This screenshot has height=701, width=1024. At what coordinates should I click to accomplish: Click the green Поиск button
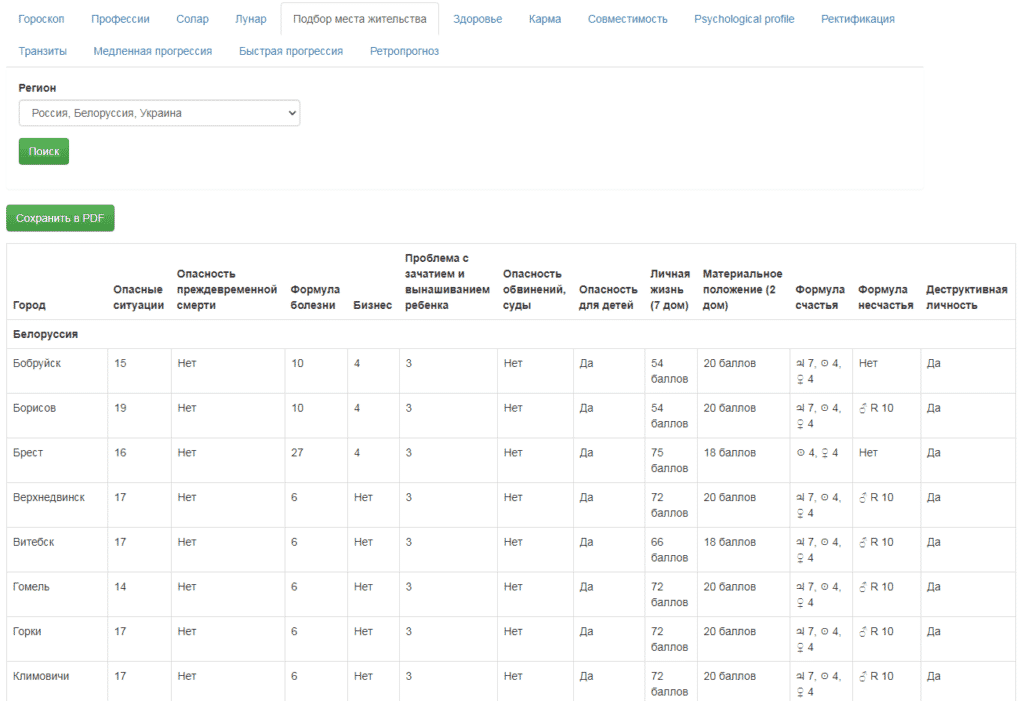click(x=43, y=152)
